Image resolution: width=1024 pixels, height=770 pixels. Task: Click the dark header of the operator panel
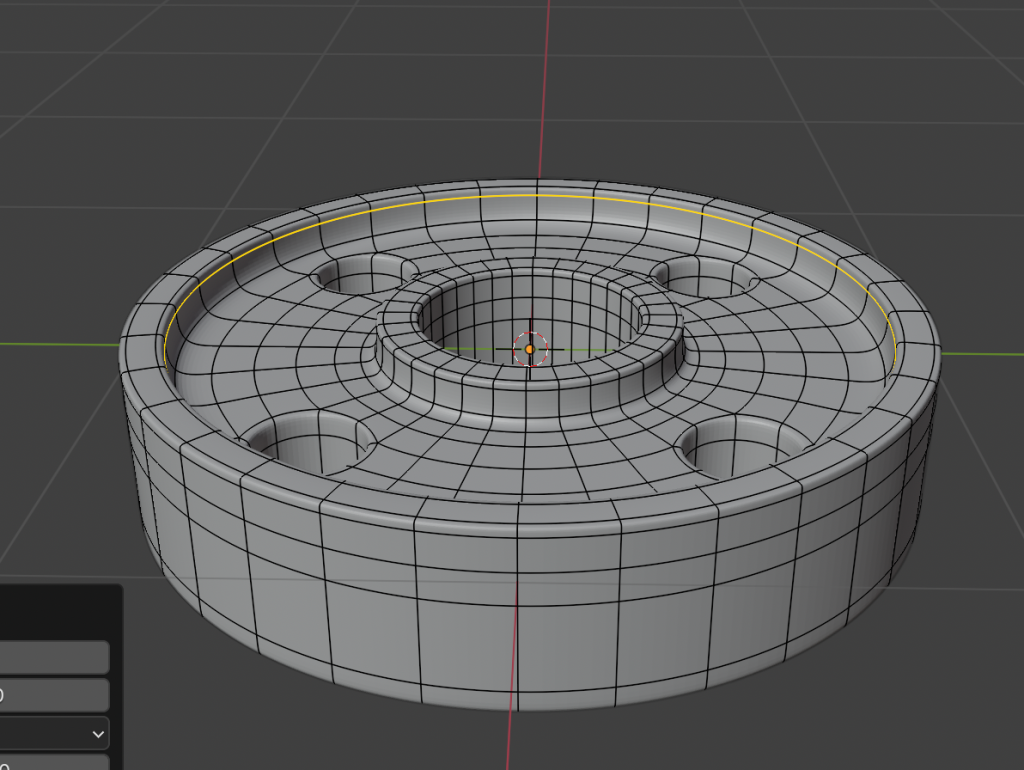coord(60,609)
